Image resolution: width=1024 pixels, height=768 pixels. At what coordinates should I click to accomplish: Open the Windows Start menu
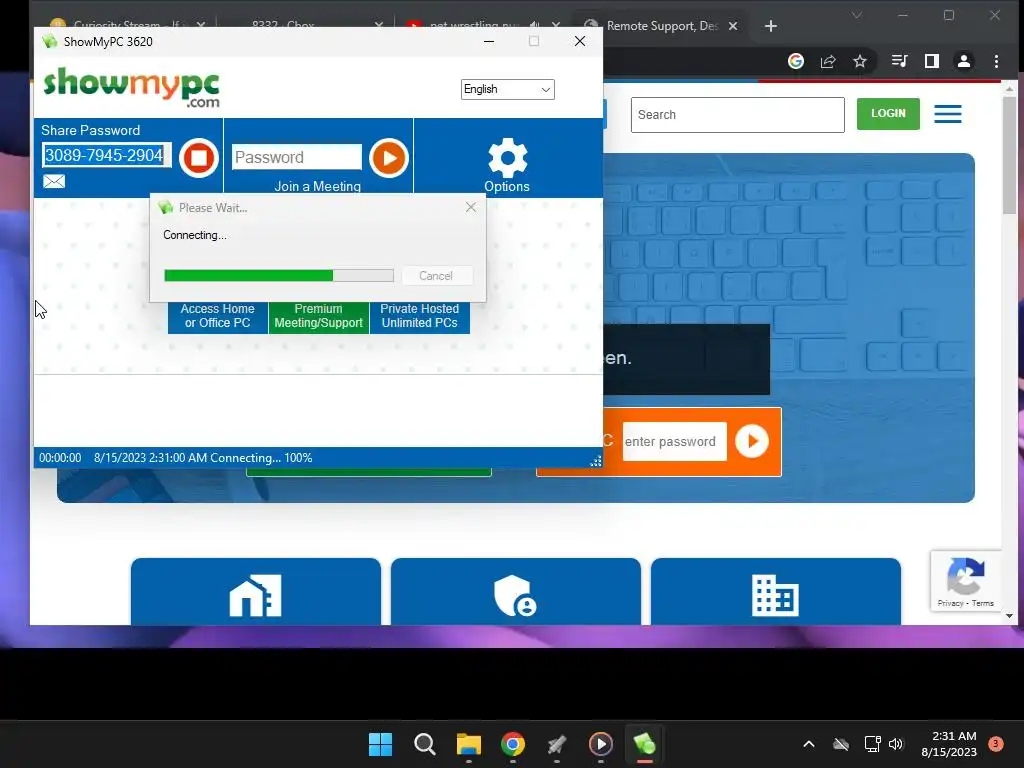(x=381, y=744)
